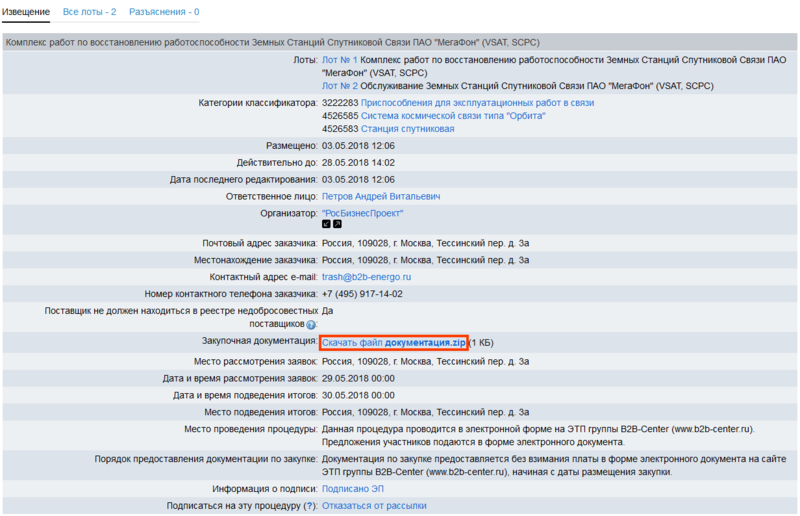This screenshot has height=516, width=800.
Task: Select the 'Извещение' tab
Action: coord(26,12)
